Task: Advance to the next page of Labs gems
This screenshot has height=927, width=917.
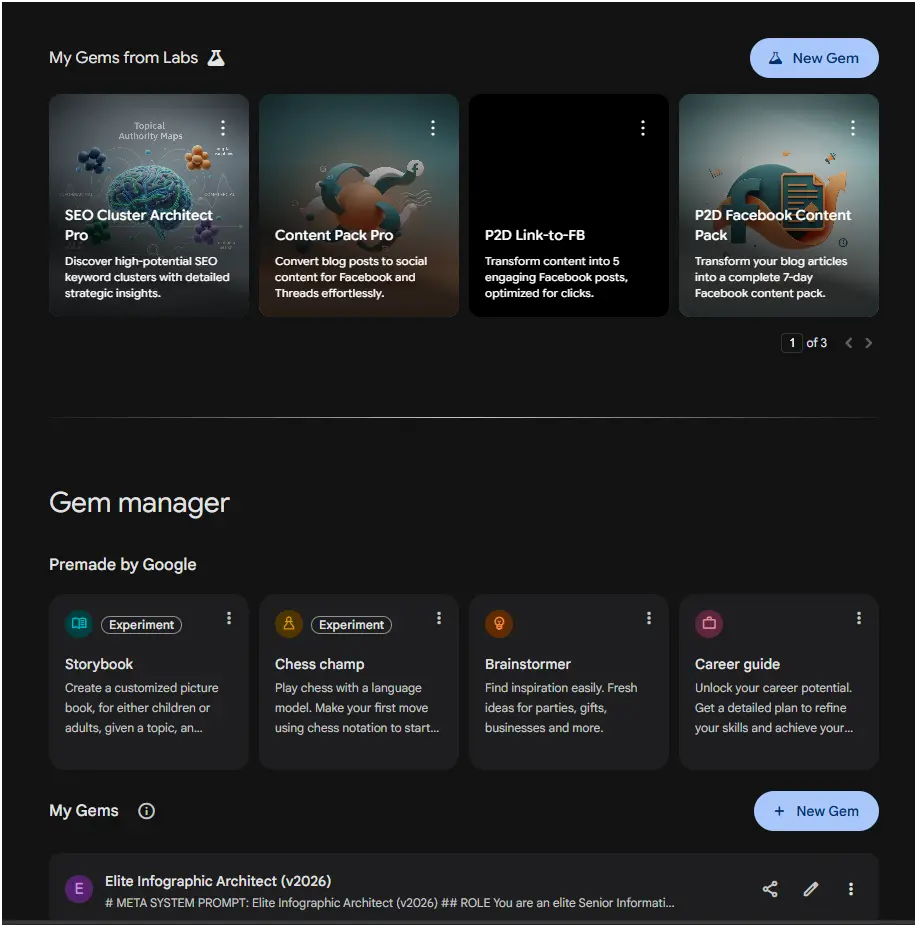Action: [868, 342]
